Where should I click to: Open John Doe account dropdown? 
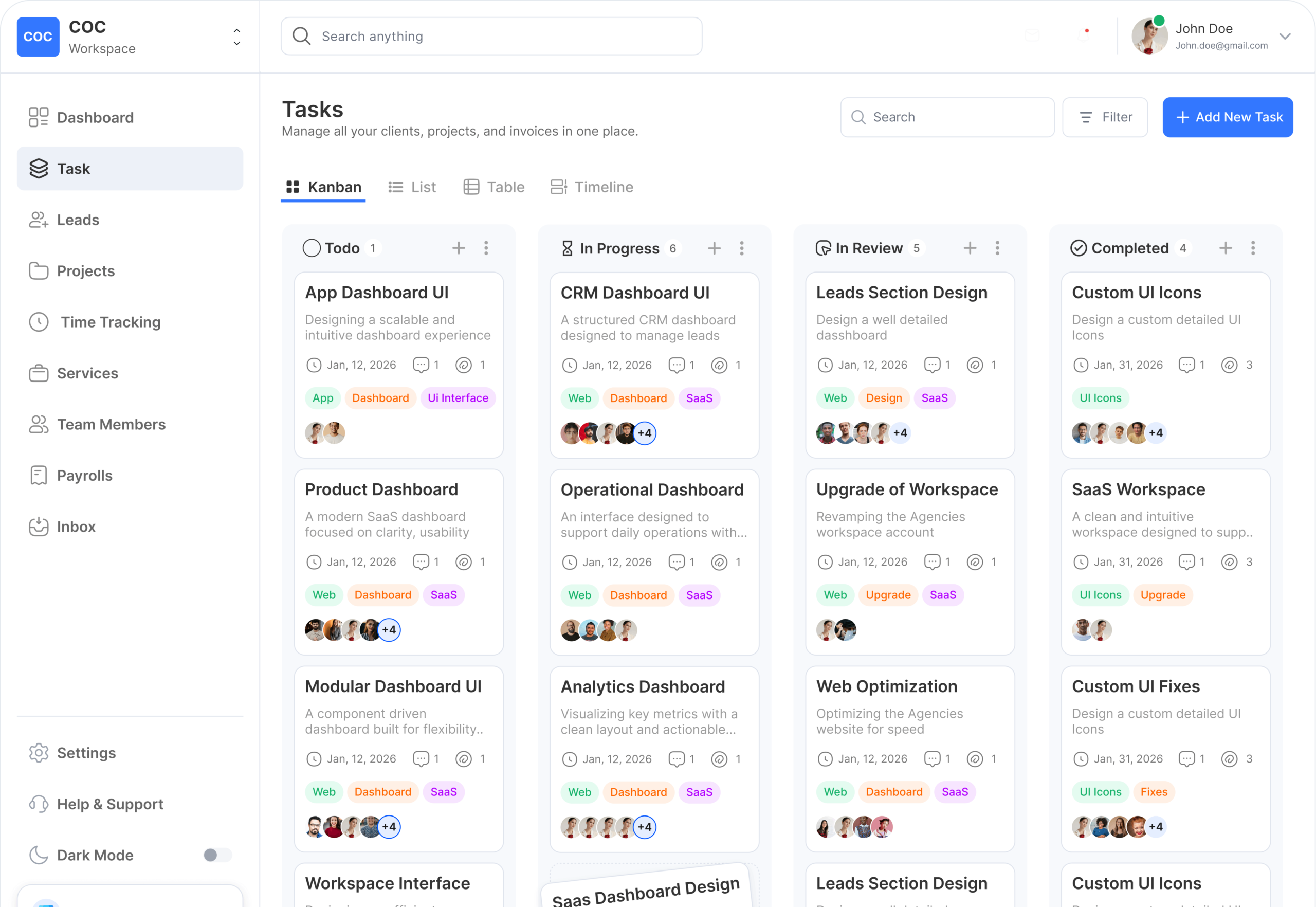1285,37
